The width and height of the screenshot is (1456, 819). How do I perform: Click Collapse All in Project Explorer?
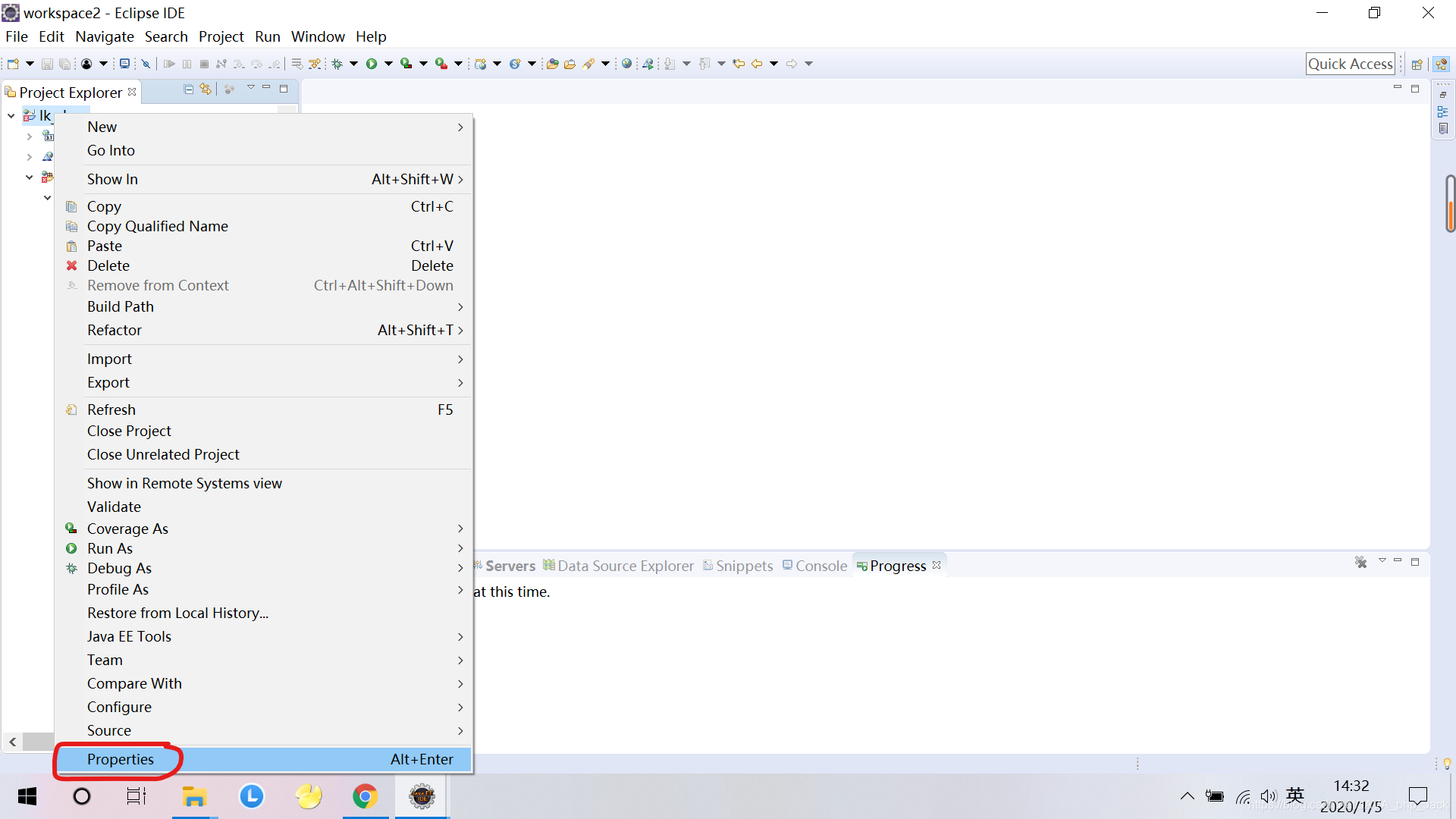(189, 89)
